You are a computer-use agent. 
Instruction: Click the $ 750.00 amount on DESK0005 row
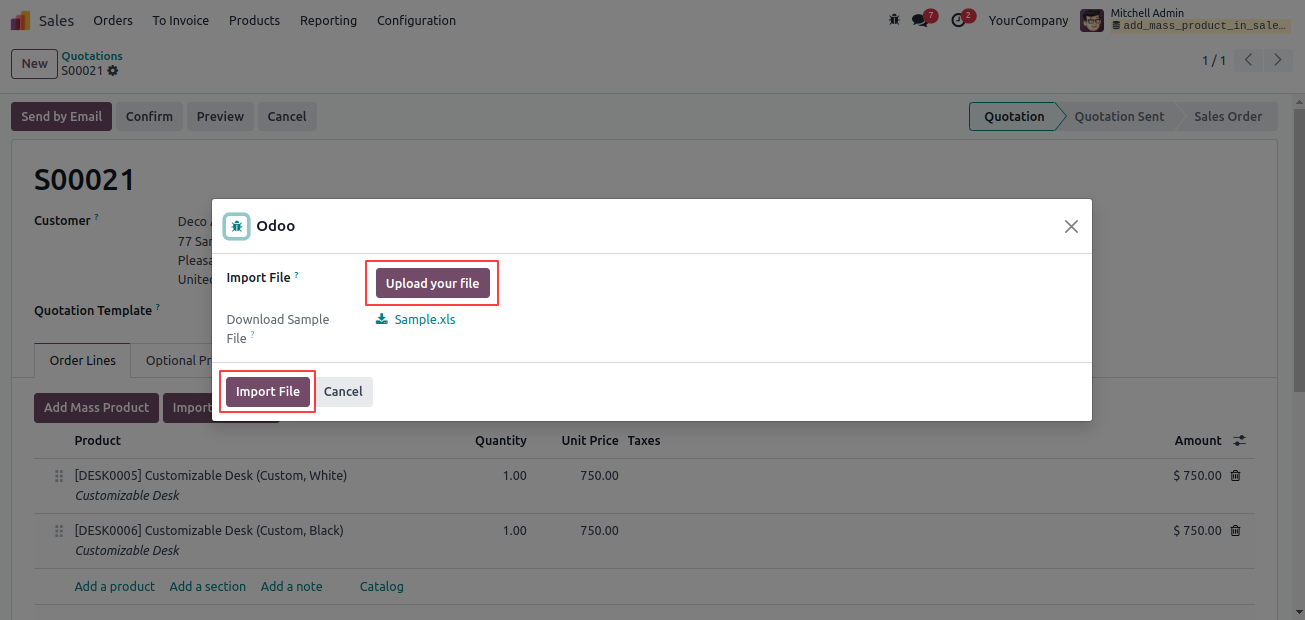tap(1198, 476)
